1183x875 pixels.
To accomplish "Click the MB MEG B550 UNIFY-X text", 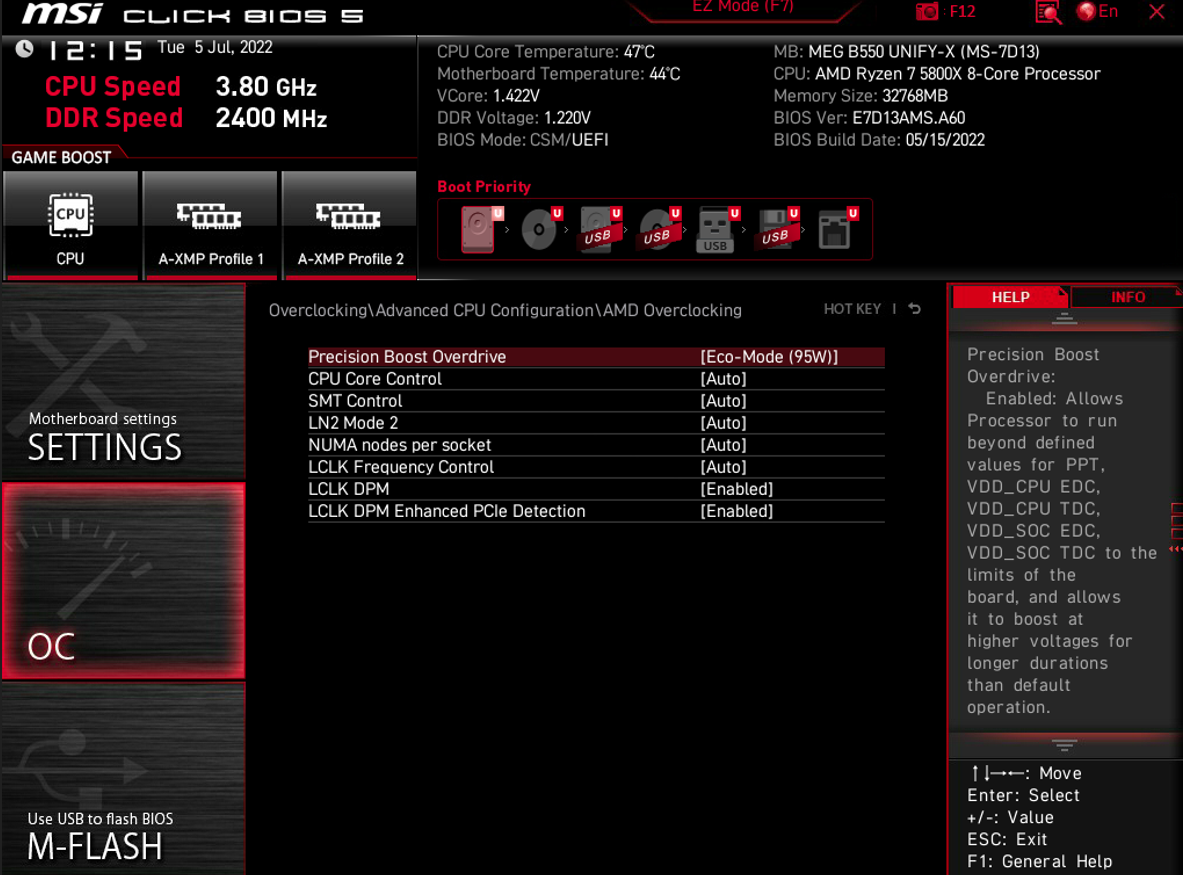I will click(906, 52).
